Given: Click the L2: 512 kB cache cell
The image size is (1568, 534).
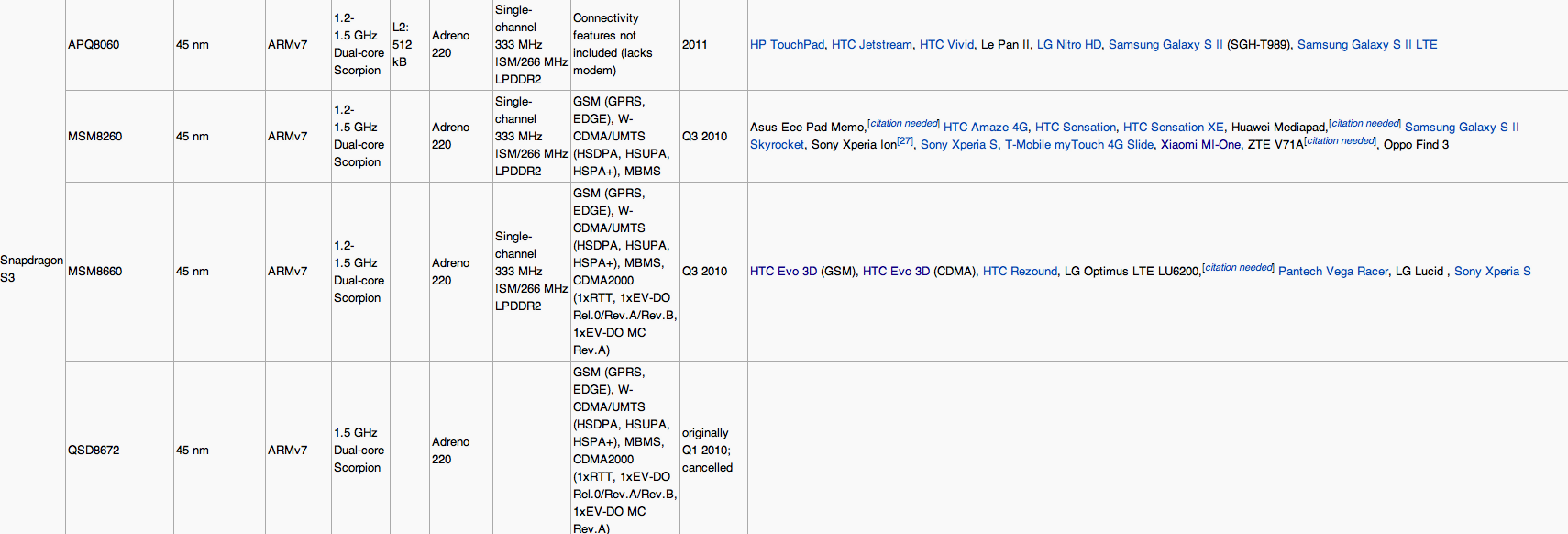Looking at the screenshot, I should point(409,44).
